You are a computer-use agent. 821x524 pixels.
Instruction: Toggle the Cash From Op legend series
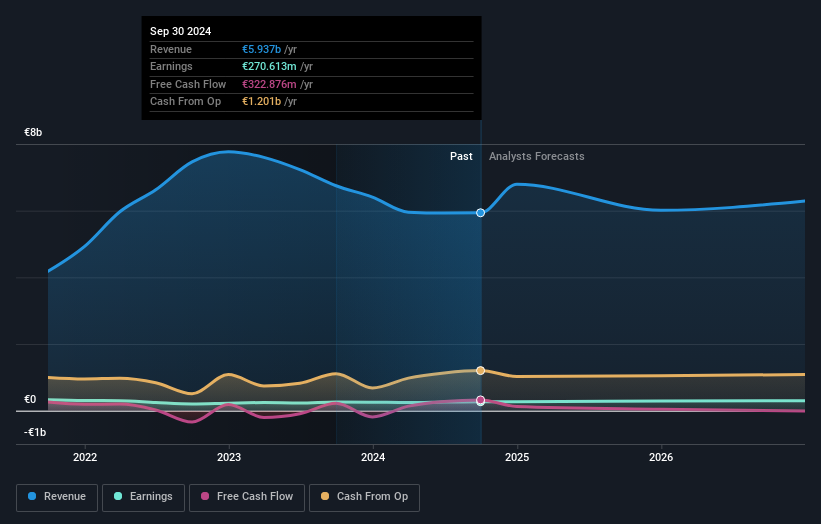tap(364, 497)
